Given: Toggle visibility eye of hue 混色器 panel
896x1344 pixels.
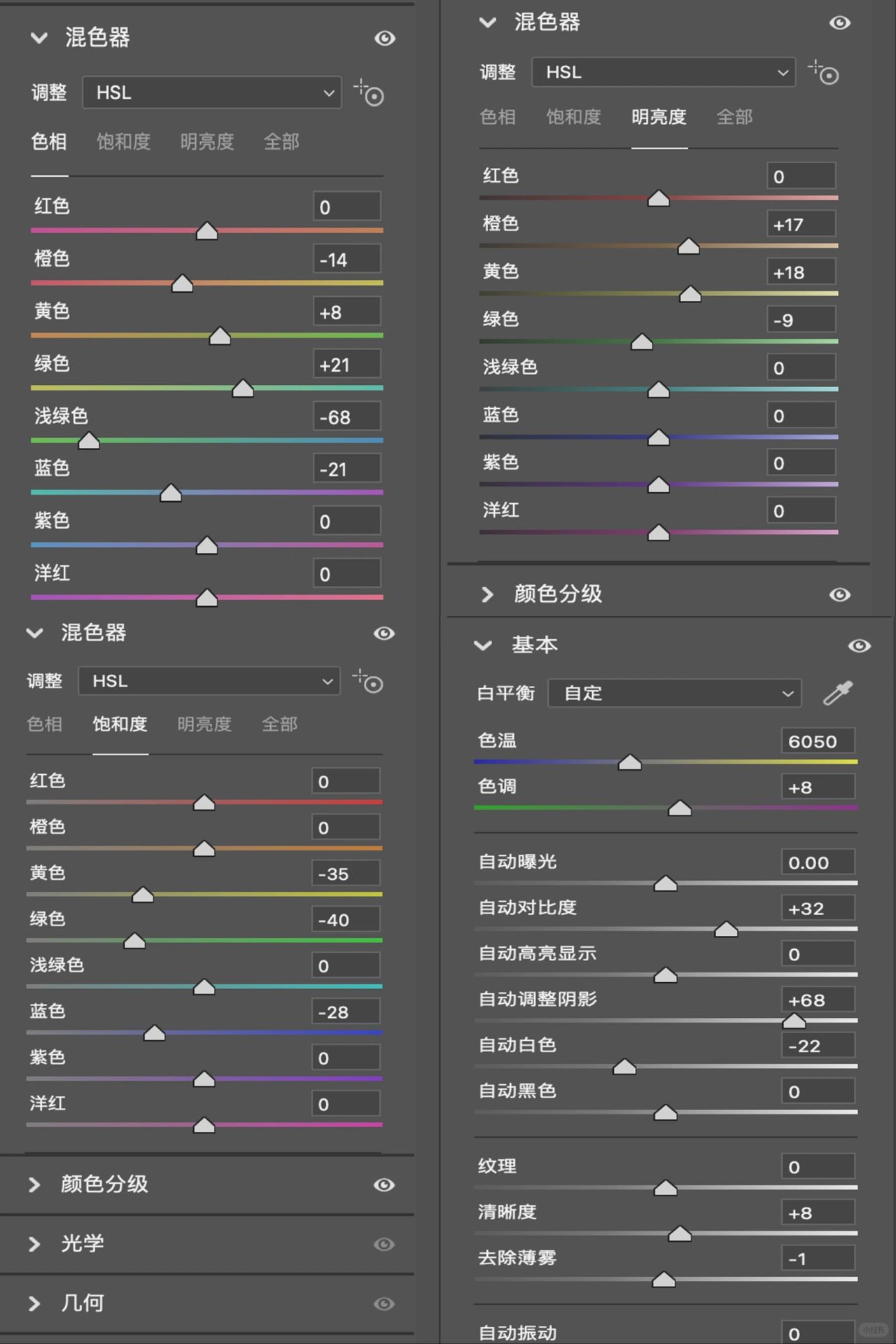Looking at the screenshot, I should click(385, 38).
